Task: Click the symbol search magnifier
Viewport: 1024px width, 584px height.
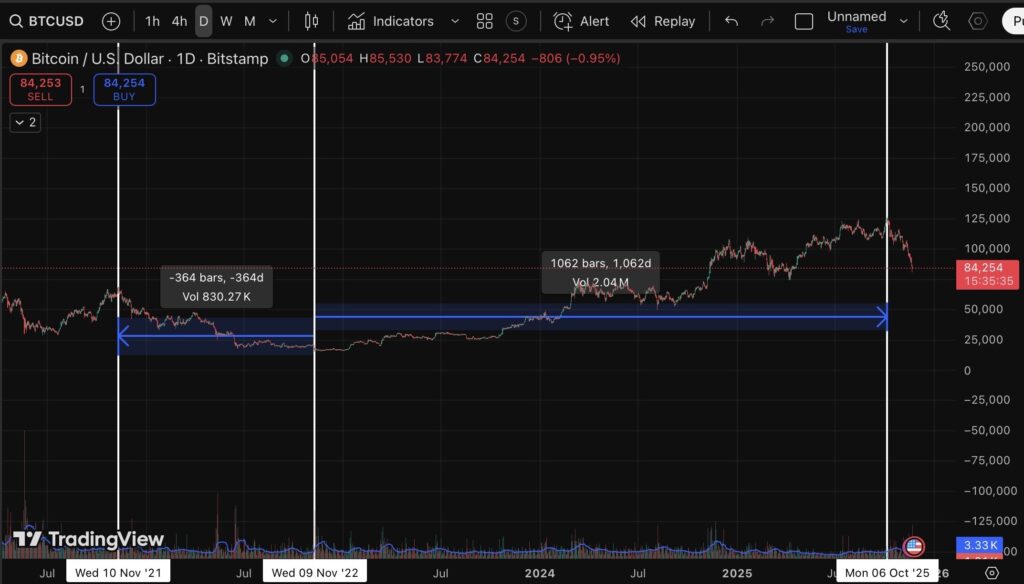Action: tap(15, 20)
